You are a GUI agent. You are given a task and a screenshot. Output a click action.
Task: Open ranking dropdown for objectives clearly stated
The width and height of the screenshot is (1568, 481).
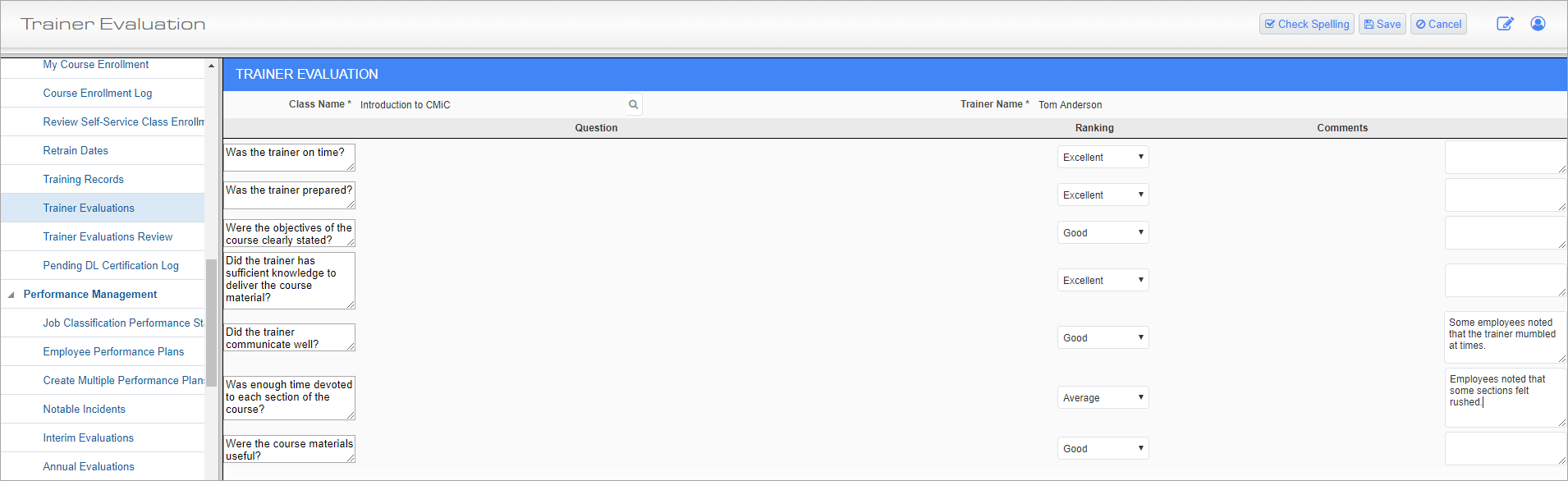(x=1103, y=232)
